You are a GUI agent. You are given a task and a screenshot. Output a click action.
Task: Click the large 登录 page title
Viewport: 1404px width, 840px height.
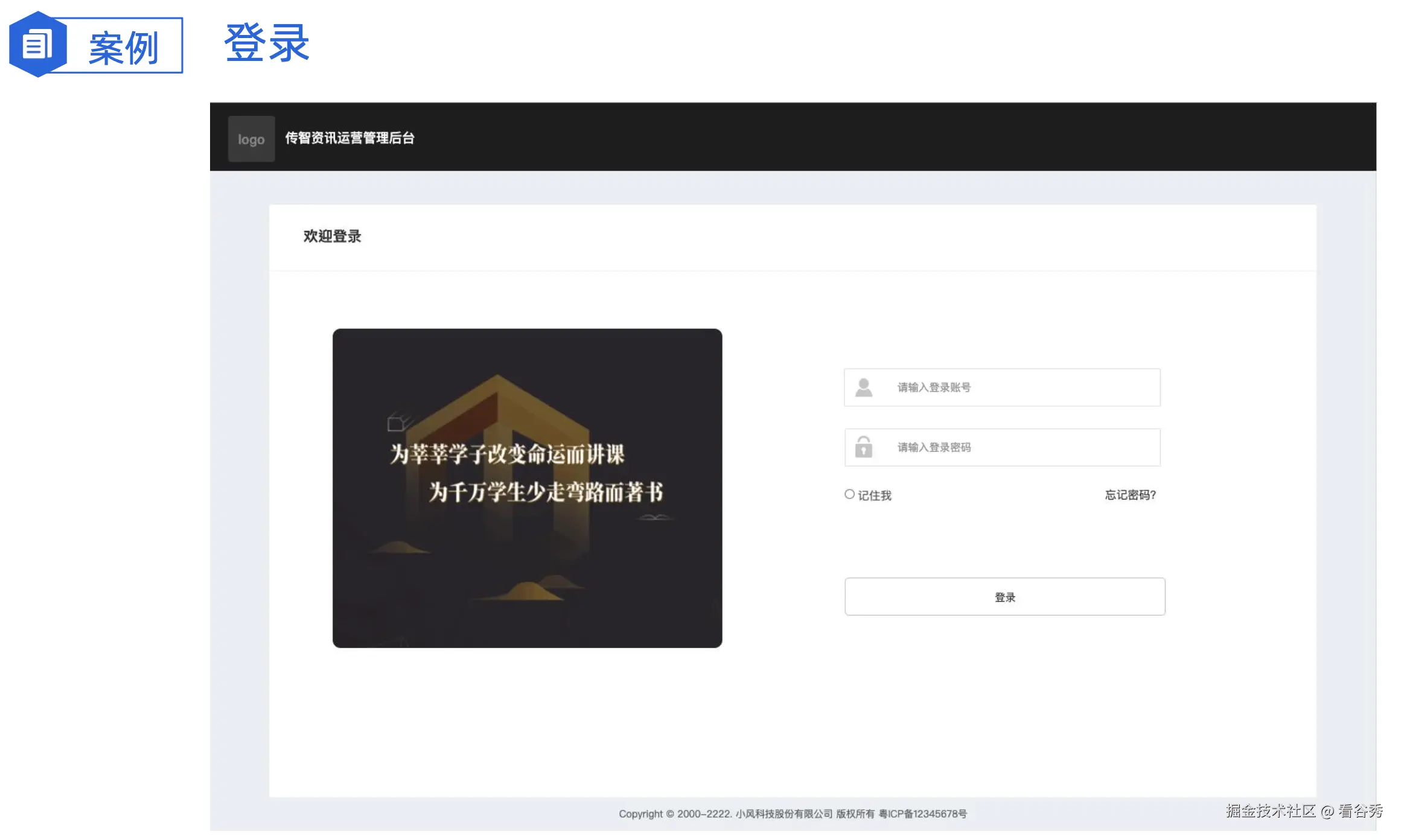266,43
